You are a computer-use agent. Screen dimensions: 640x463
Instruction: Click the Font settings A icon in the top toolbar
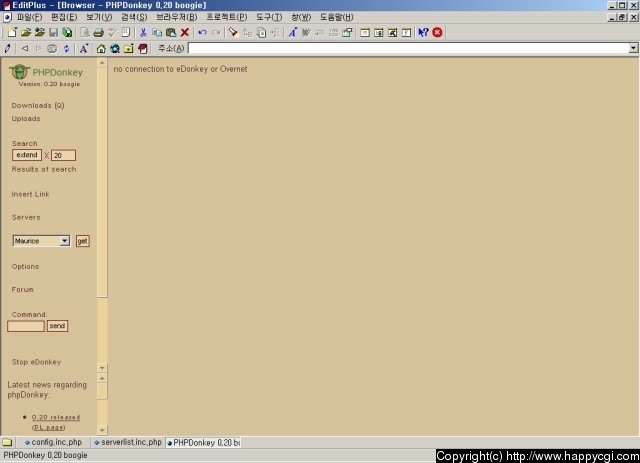(x=292, y=32)
